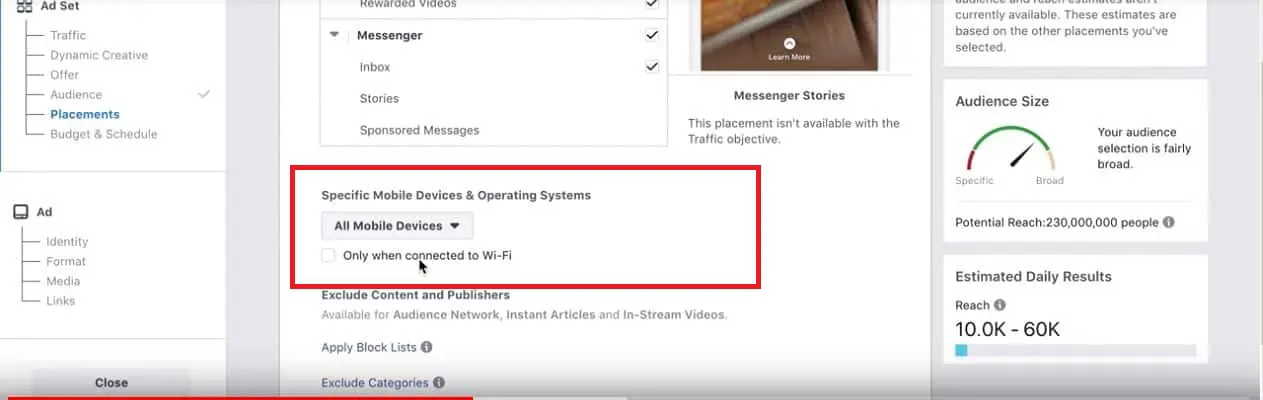Click the Ad Set heading
The width and height of the screenshot is (1263, 400).
(60, 5)
